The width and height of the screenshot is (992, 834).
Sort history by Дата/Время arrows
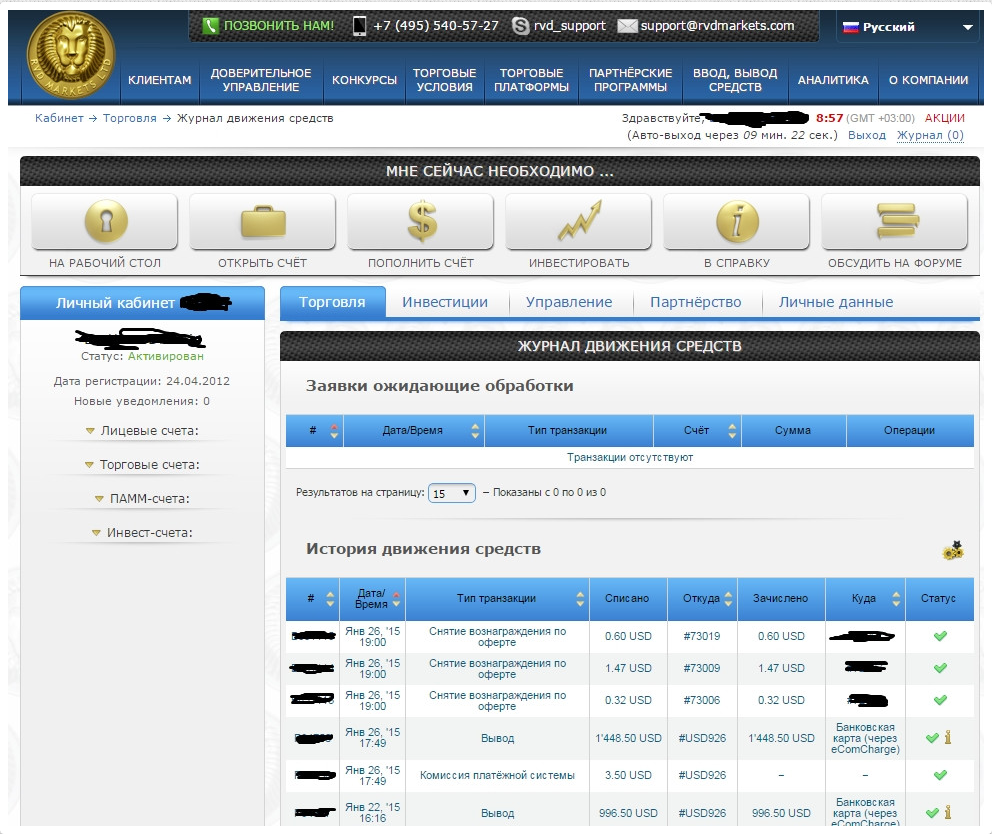tap(396, 599)
